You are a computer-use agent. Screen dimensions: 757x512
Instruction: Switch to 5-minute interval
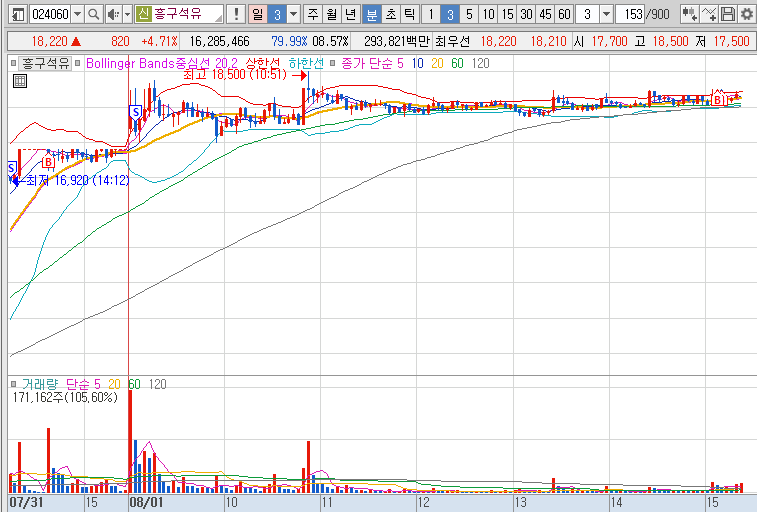[x=469, y=14]
